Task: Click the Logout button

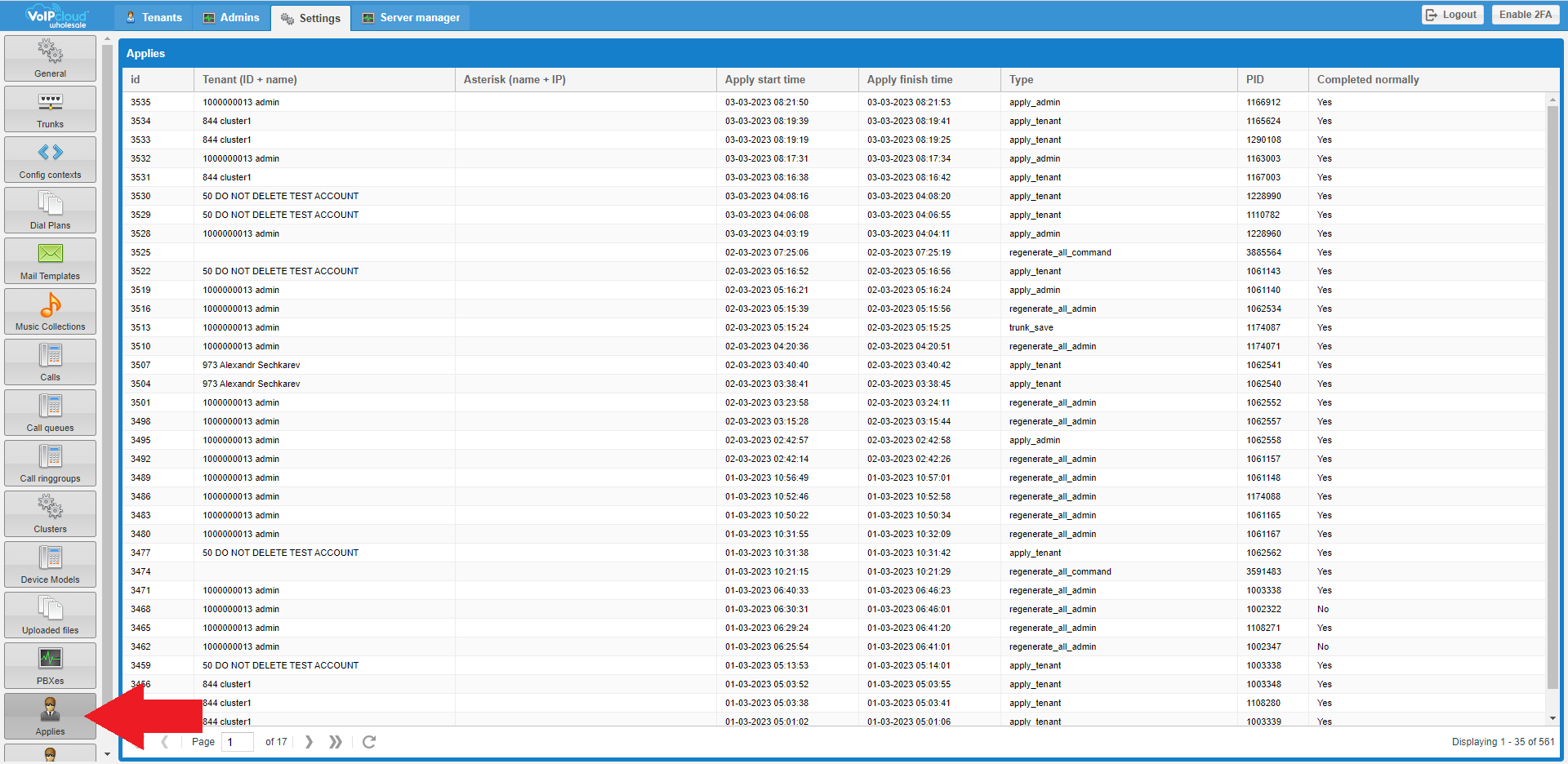Action: 1452,15
